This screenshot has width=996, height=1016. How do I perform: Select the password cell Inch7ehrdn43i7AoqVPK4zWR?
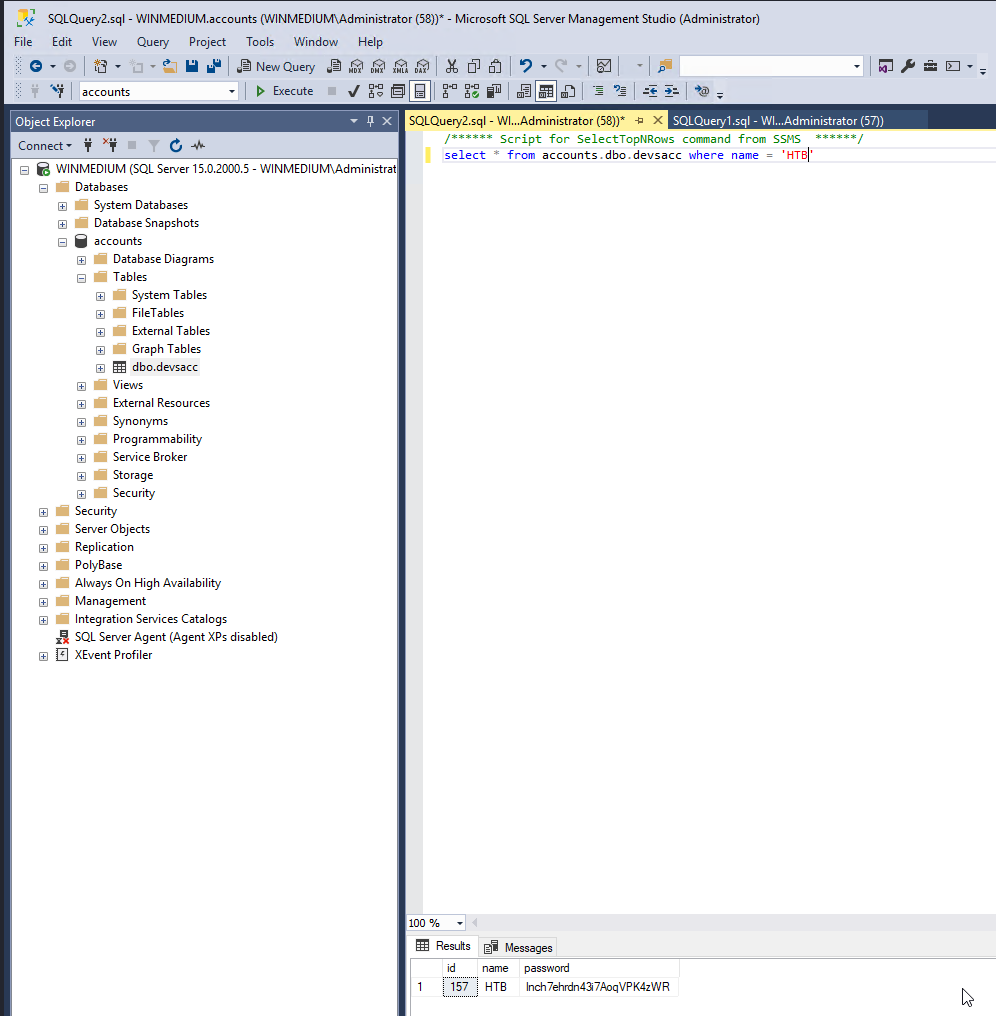coord(601,987)
